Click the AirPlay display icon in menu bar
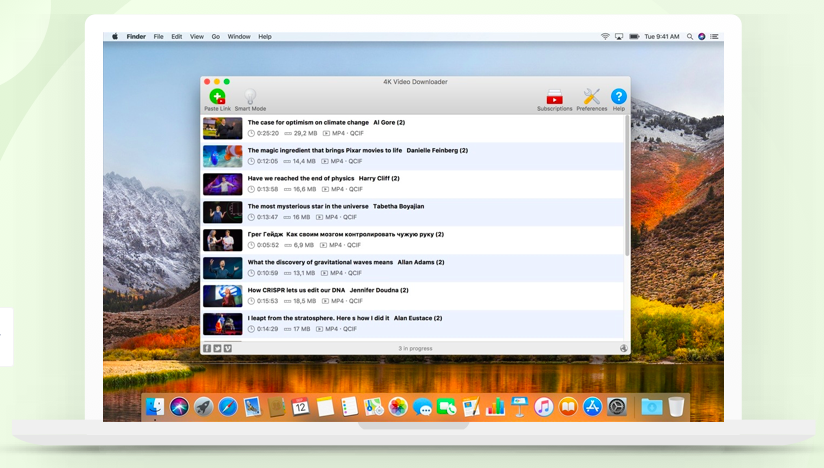This screenshot has width=824, height=468. [619, 37]
